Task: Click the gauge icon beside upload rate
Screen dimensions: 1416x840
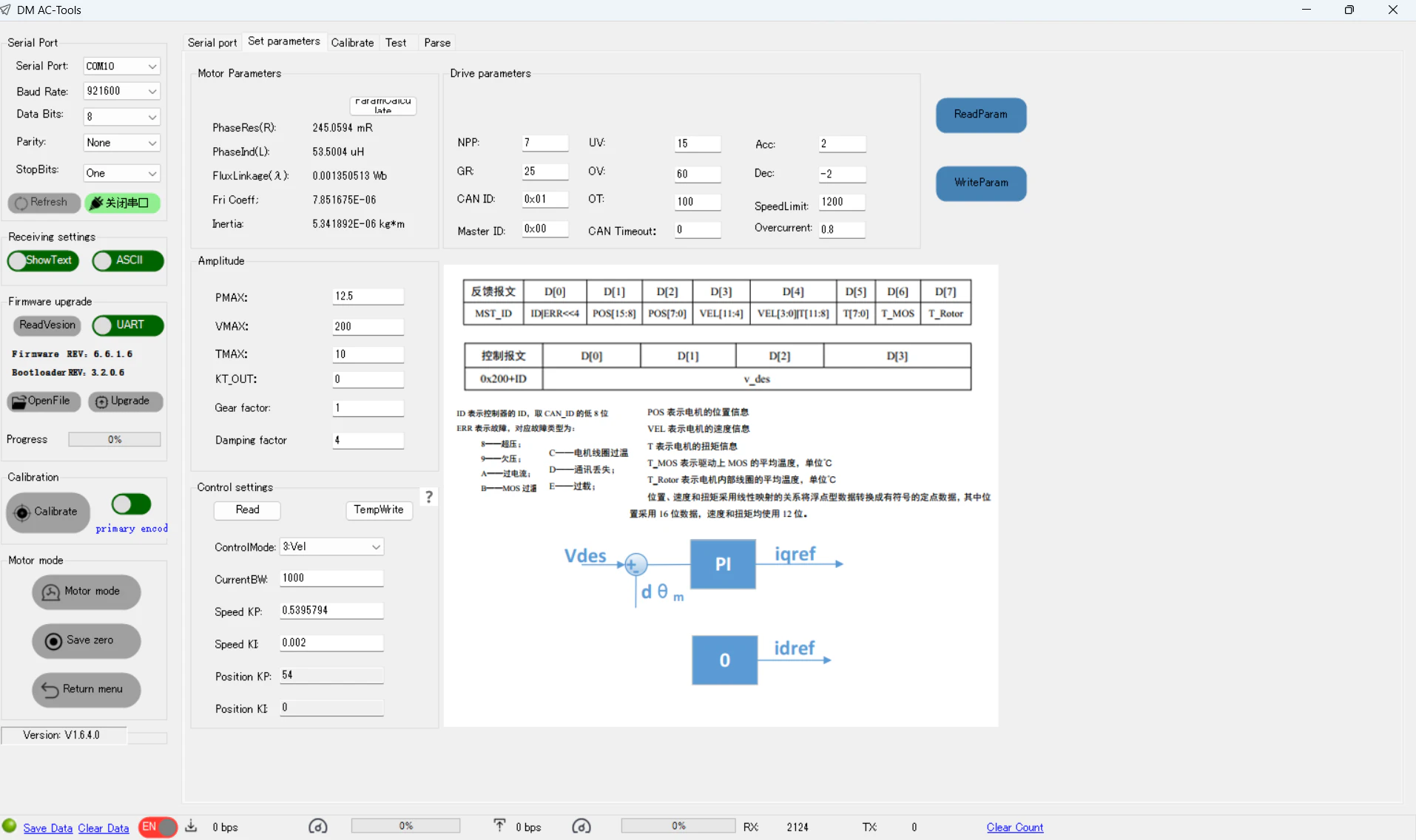Action: (581, 827)
